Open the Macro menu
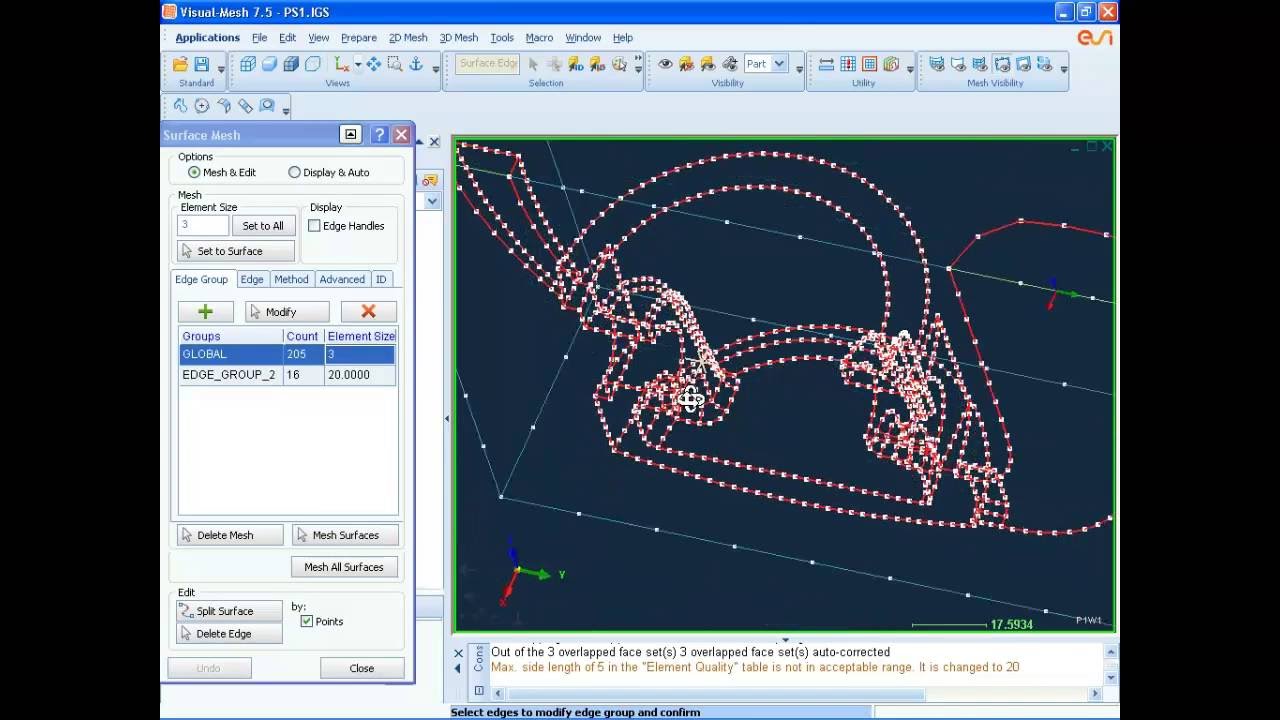 click(x=539, y=38)
